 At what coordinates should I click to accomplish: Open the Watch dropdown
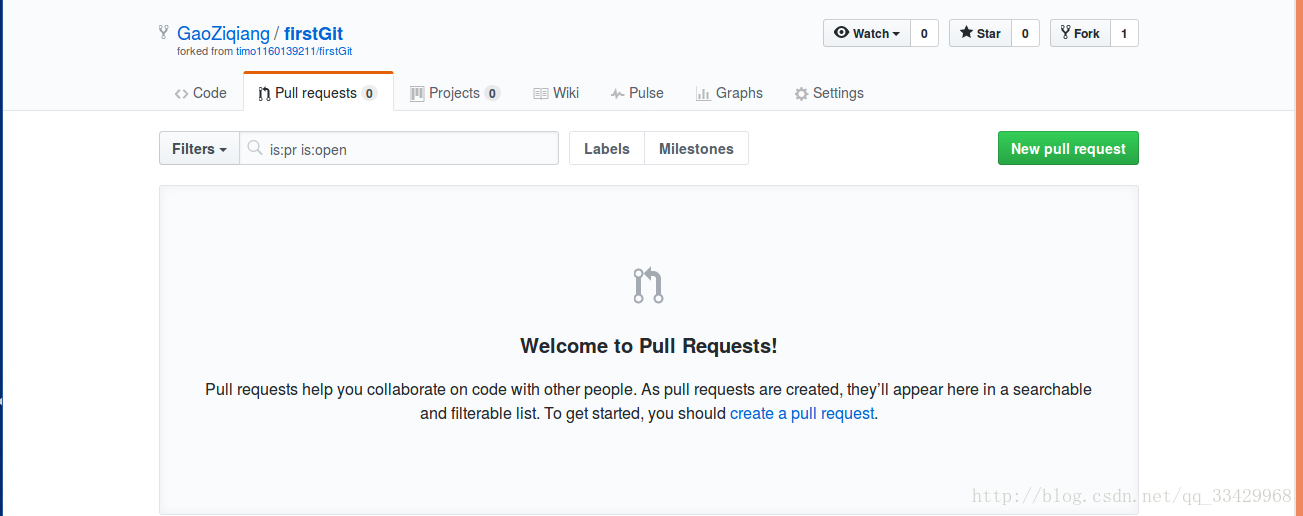tap(867, 33)
